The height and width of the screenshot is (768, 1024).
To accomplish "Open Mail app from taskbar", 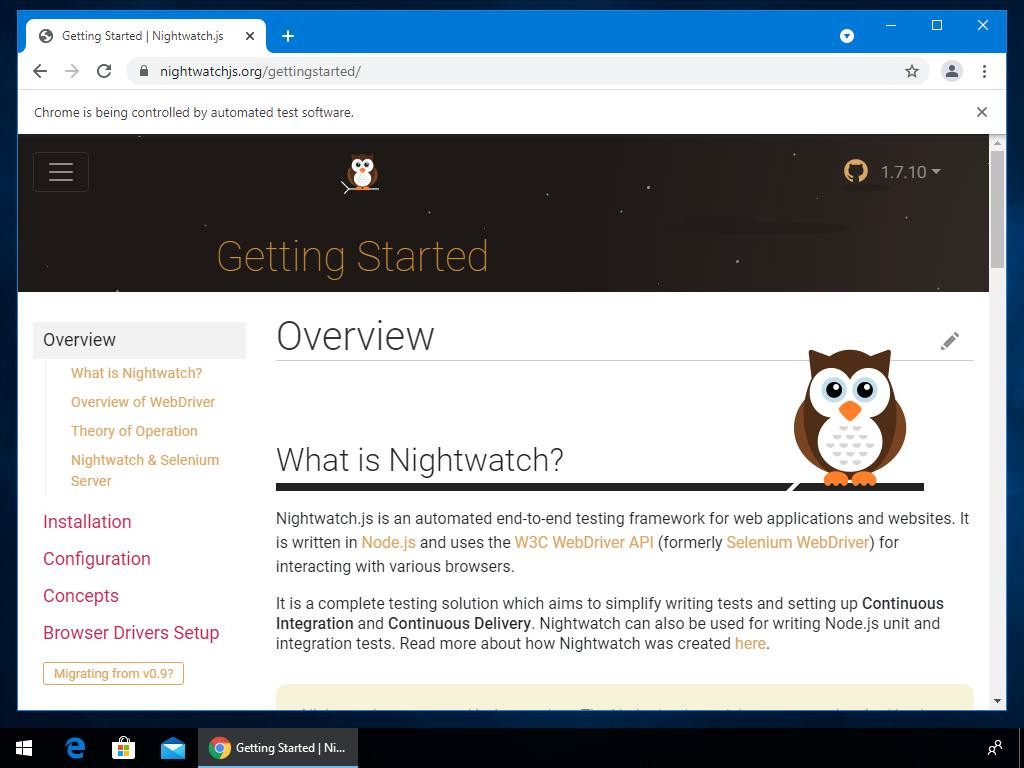I will pos(172,748).
